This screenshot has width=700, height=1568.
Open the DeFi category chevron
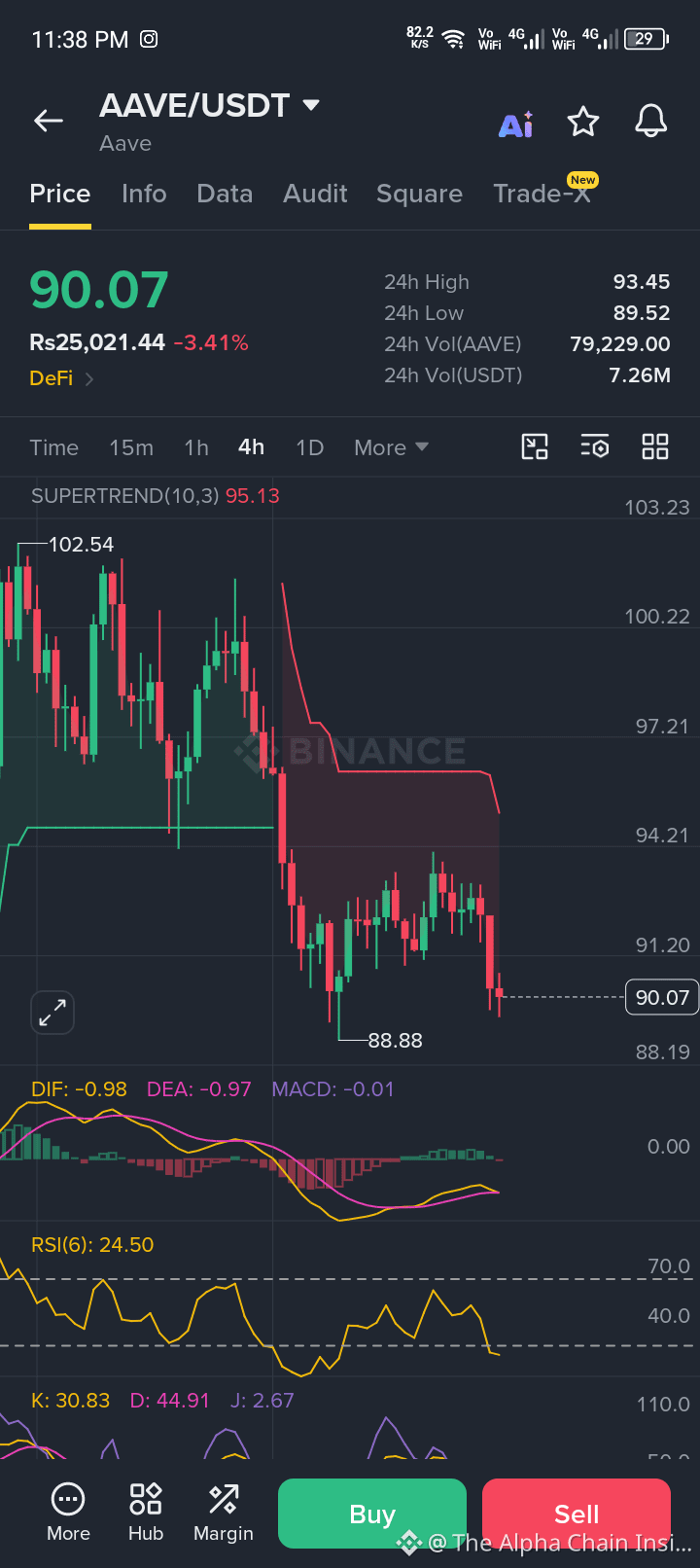click(89, 378)
